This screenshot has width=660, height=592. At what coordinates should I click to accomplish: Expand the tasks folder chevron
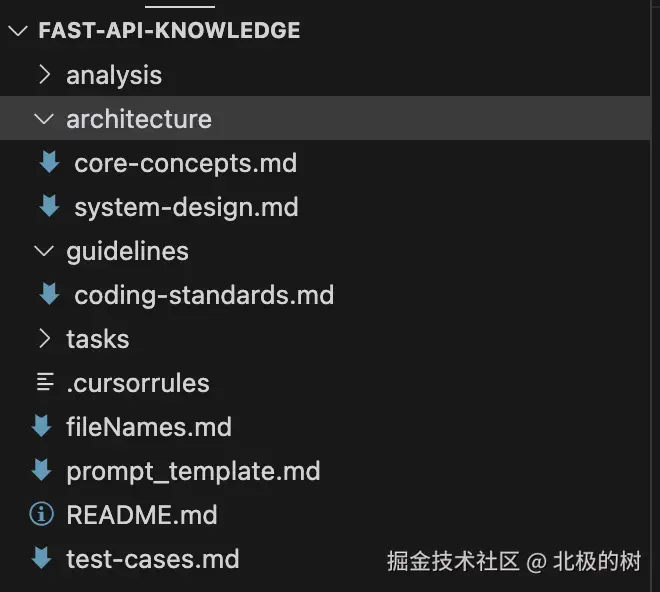tap(43, 339)
